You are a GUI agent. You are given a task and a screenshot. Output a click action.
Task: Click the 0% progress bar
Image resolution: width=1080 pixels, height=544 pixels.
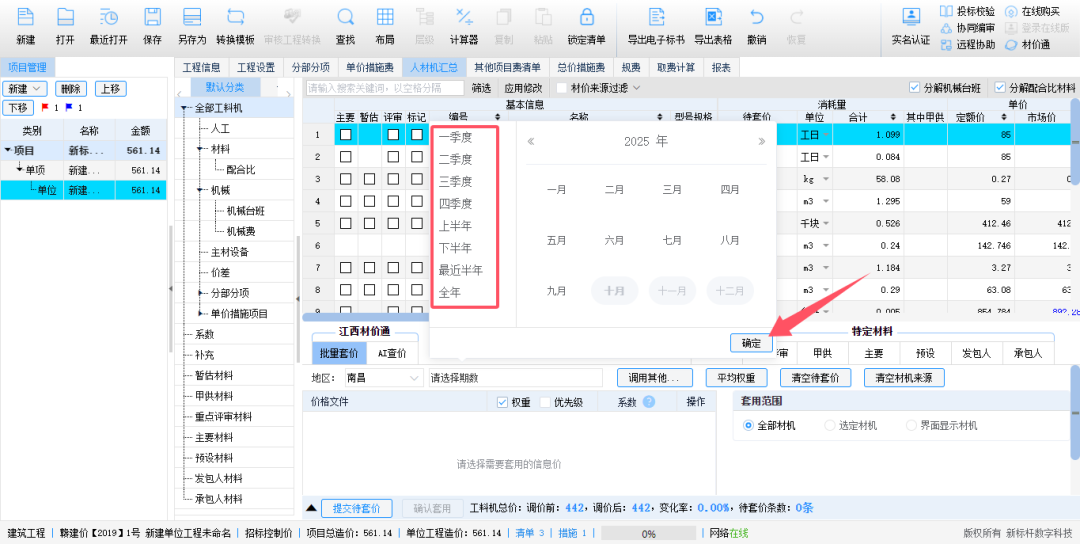(x=649, y=533)
